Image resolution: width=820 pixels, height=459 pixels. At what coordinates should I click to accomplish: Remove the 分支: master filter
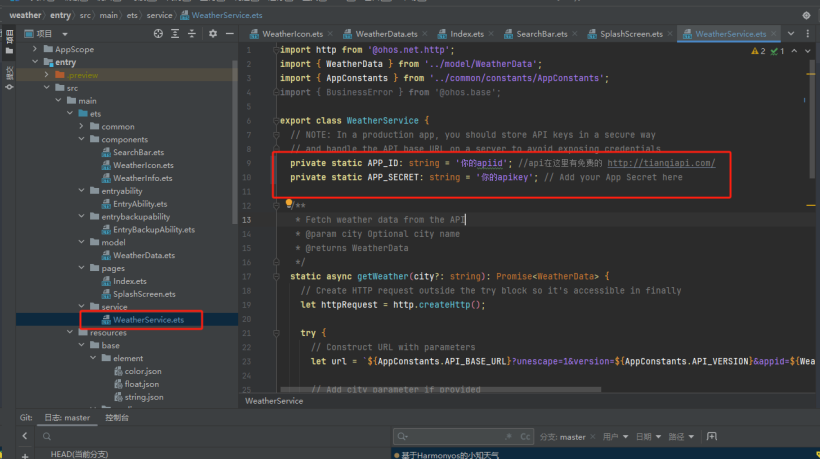pos(593,437)
